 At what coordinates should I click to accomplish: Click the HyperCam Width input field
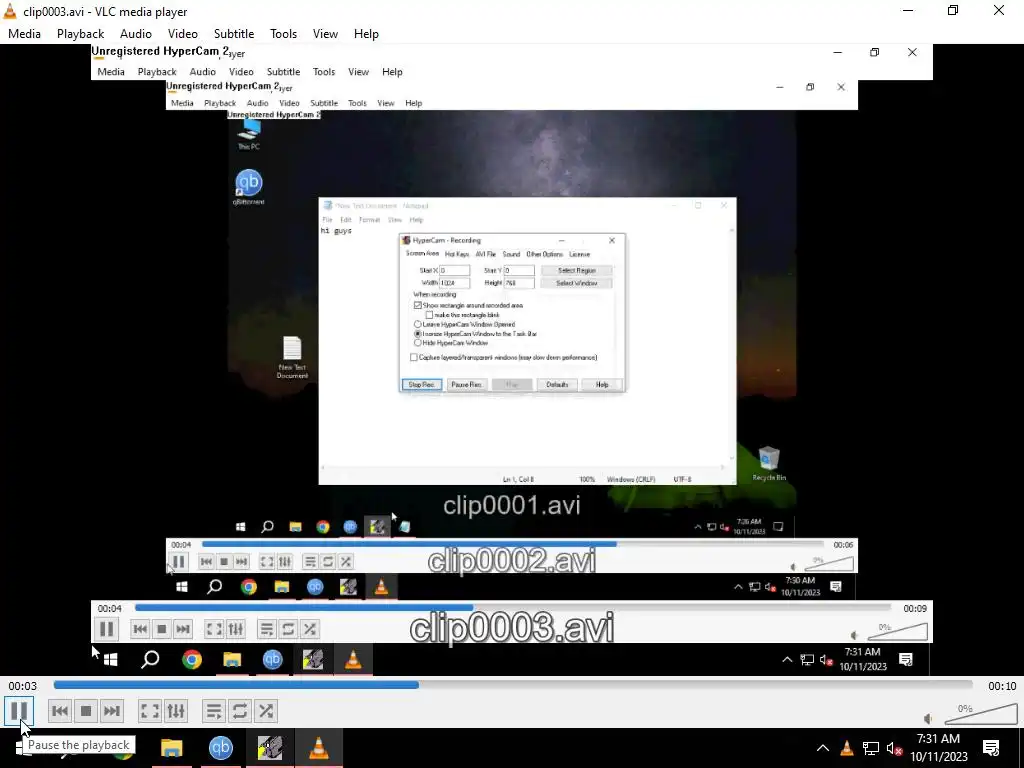(x=455, y=283)
